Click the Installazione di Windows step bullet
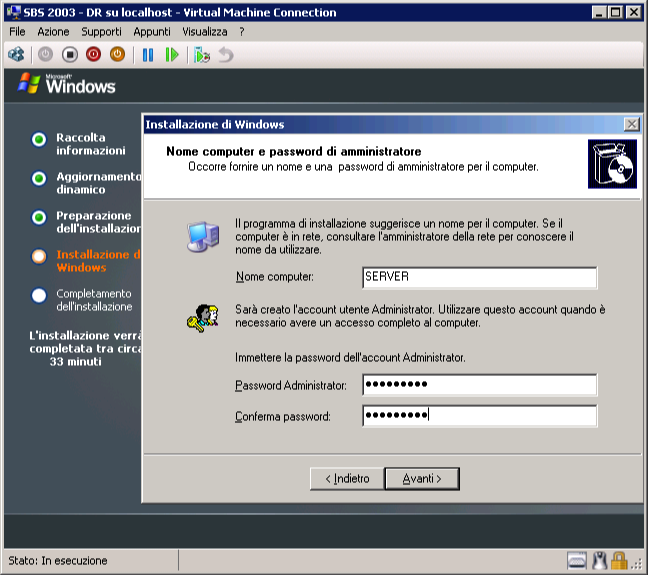The height and width of the screenshot is (575, 648). (39, 256)
